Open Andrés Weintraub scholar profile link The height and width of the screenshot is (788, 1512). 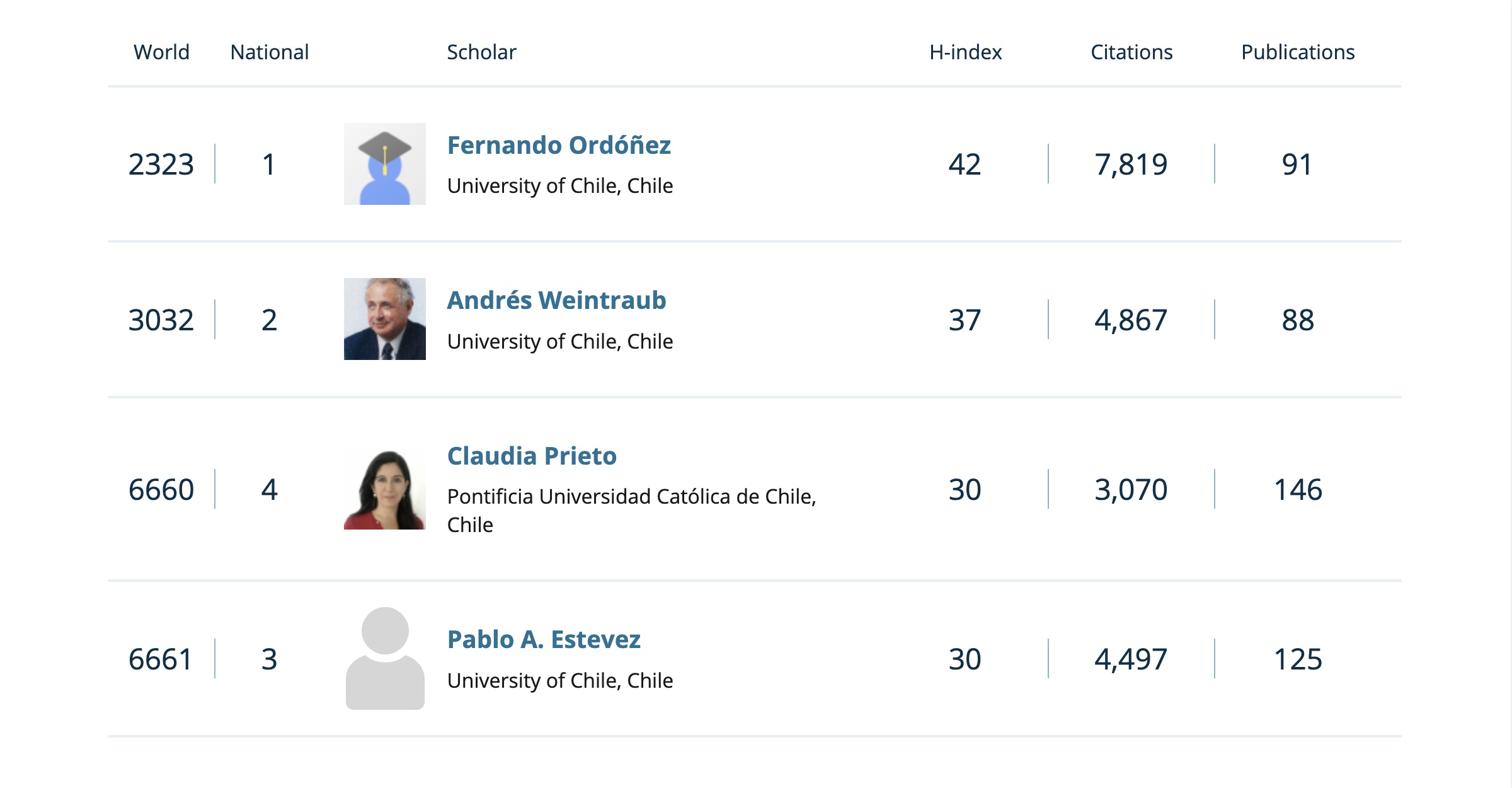pos(556,300)
